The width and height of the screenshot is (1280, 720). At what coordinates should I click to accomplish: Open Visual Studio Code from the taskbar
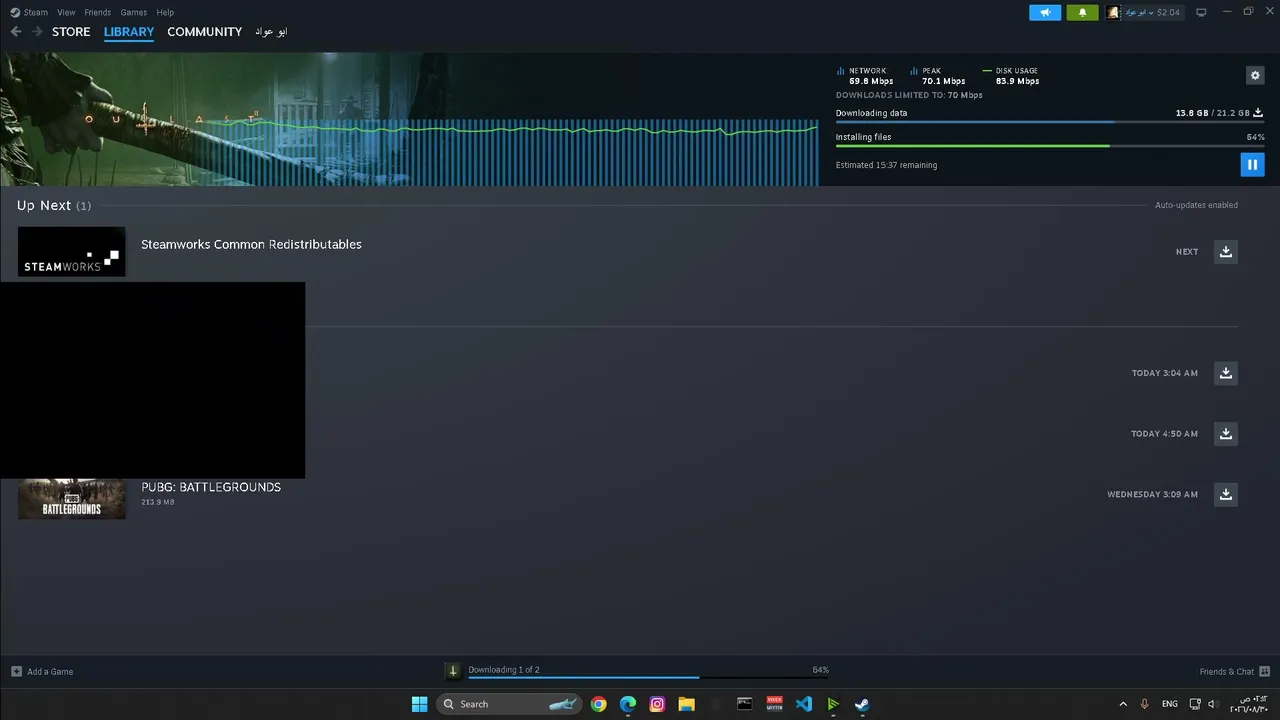[x=804, y=704]
